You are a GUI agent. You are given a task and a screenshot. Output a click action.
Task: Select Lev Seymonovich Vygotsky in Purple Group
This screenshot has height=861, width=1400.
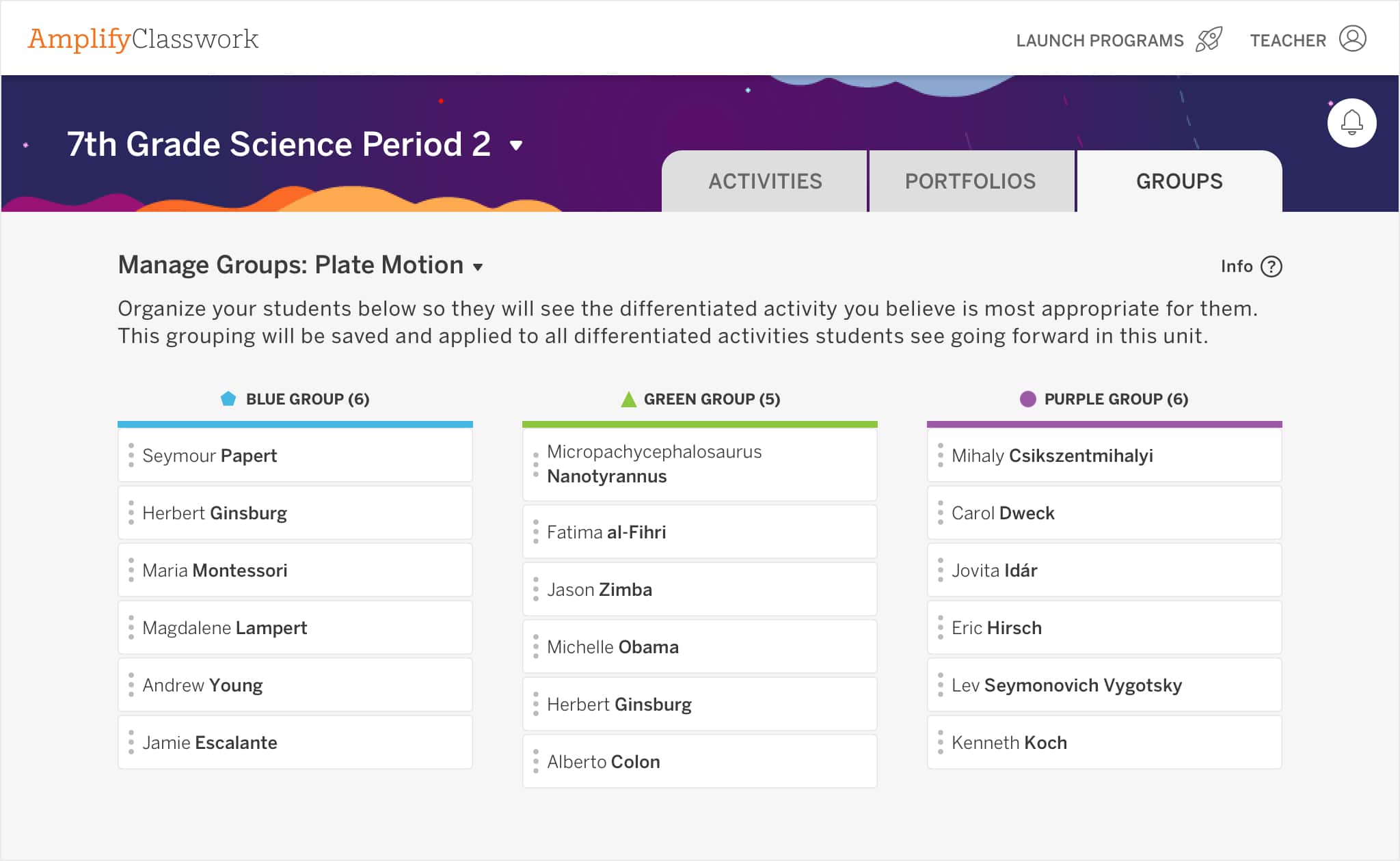click(1104, 685)
